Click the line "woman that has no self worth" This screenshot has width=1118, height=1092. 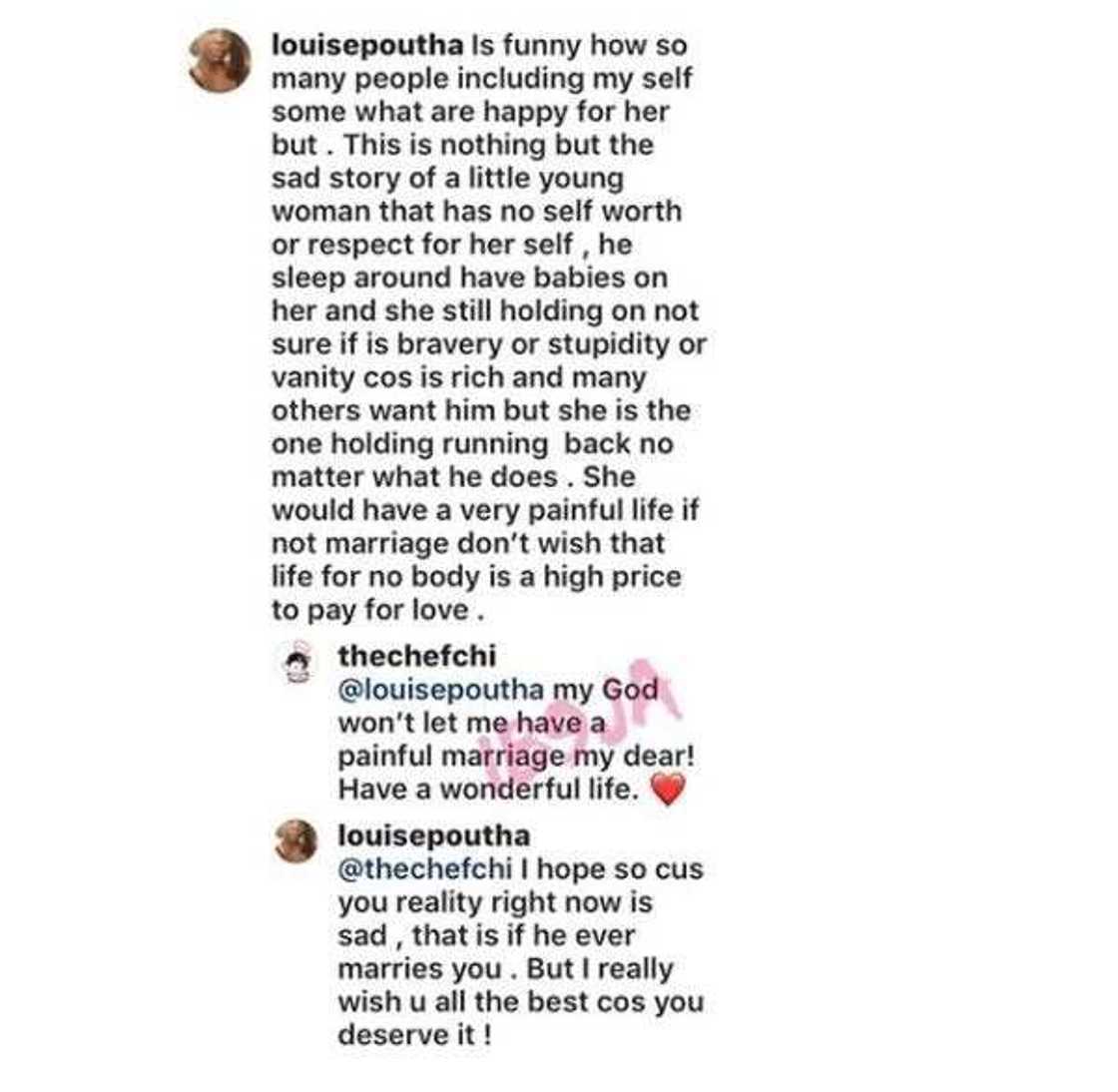click(x=476, y=211)
